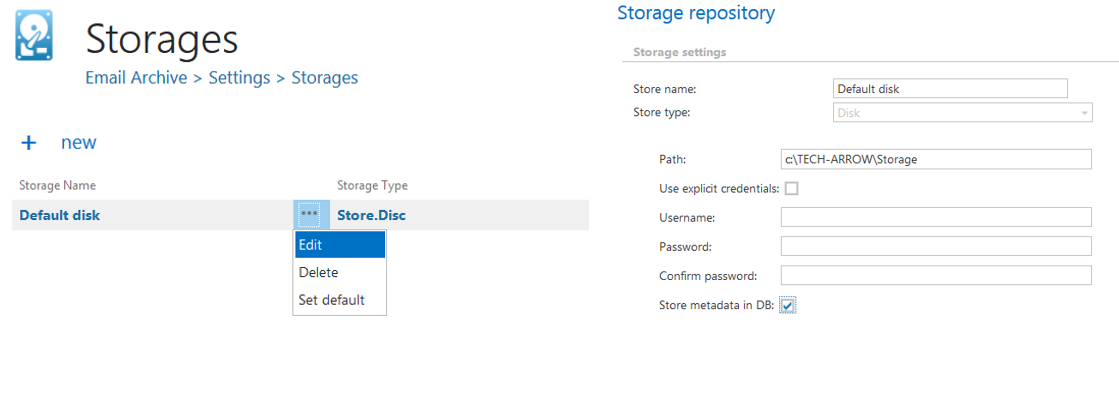Navigate to Settings in the breadcrumb
The height and width of the screenshot is (404, 1119).
[239, 78]
